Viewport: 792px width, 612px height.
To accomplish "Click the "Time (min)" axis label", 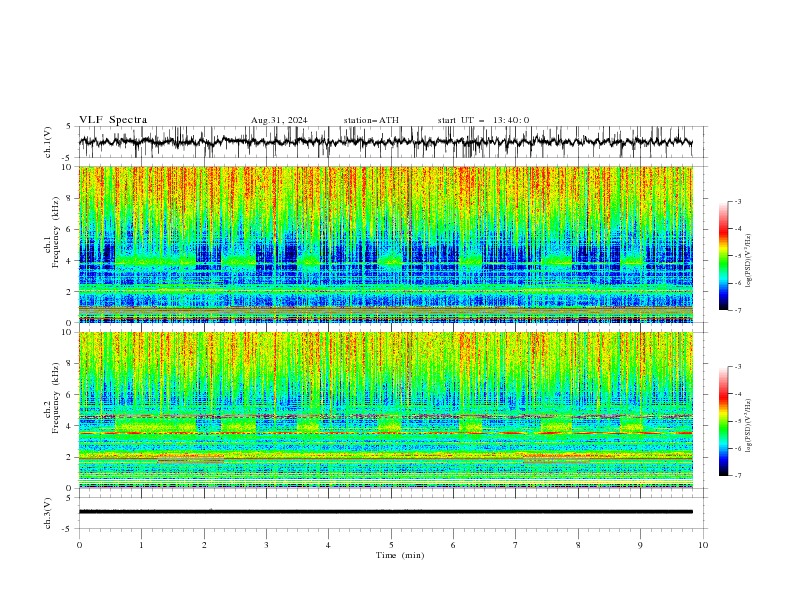I will pyautogui.click(x=400, y=555).
